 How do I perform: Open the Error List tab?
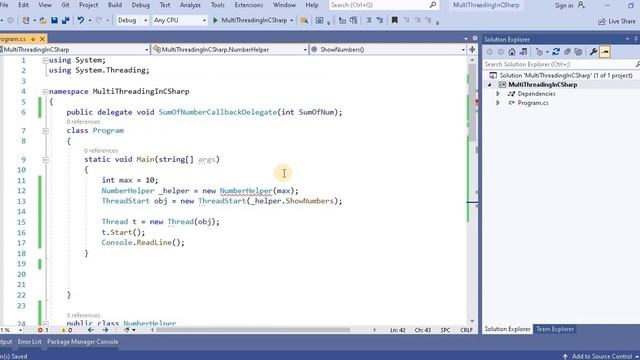click(x=29, y=342)
